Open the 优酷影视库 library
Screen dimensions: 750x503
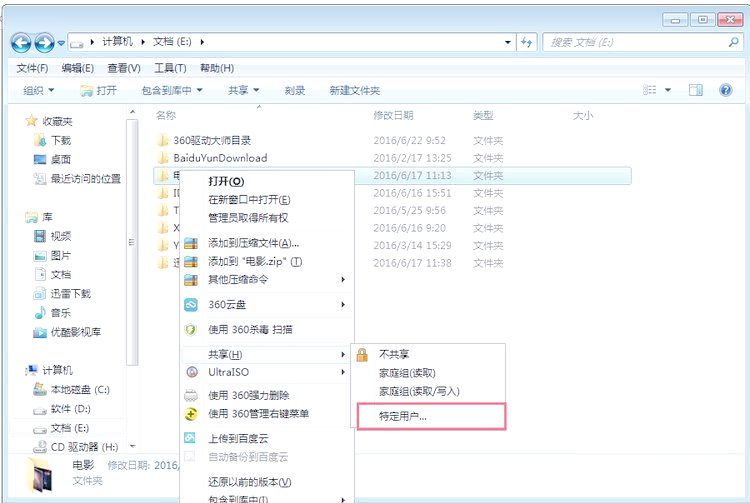pyautogui.click(x=76, y=332)
